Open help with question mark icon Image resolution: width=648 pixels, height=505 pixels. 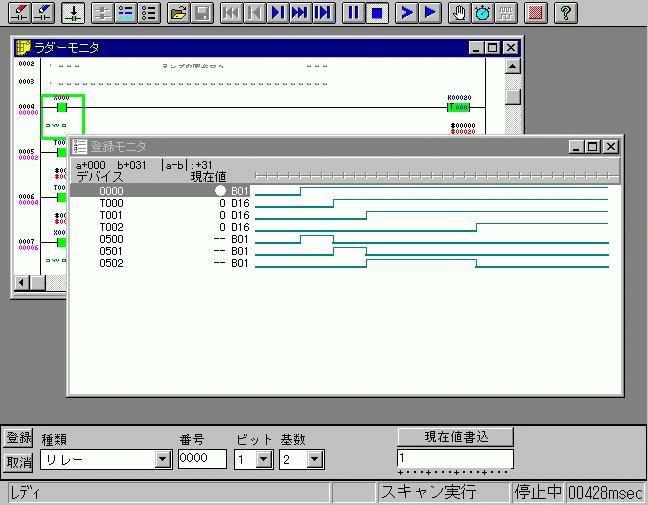[566, 13]
